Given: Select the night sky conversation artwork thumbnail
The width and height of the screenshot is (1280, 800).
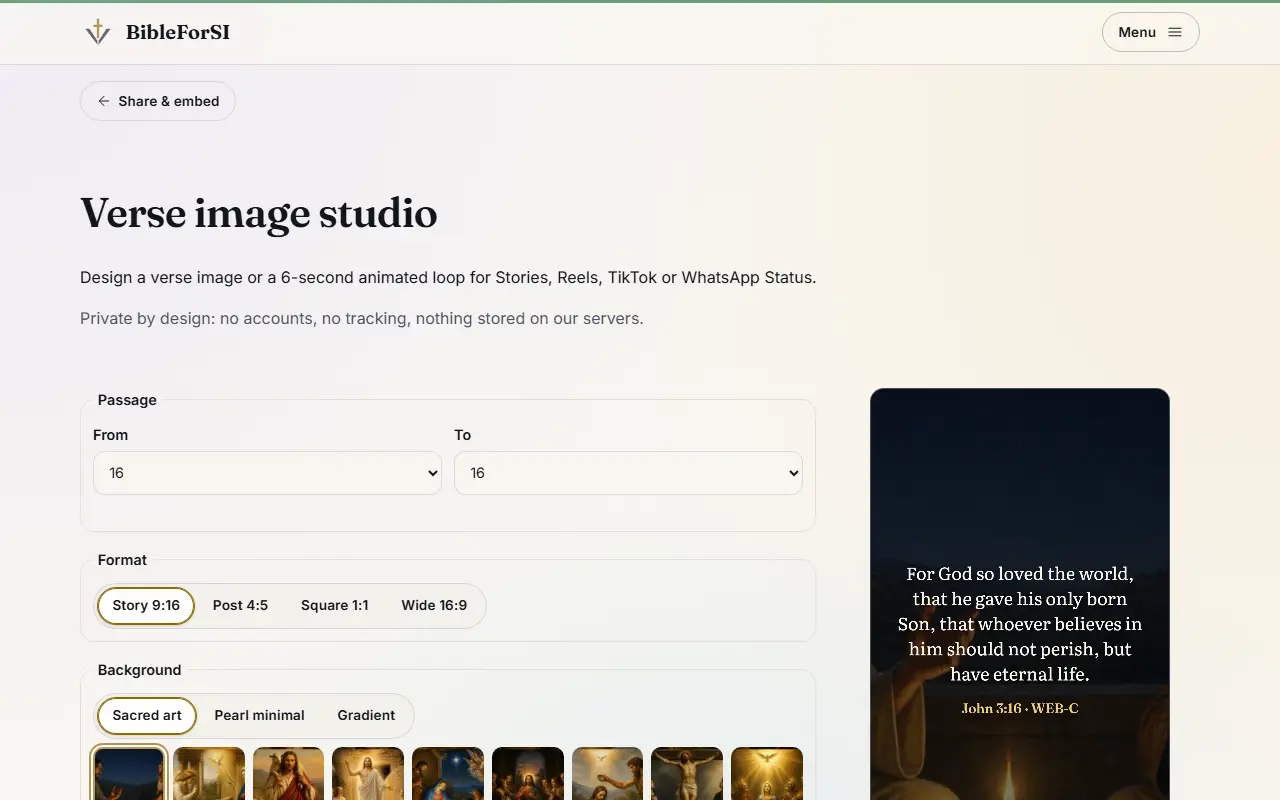Looking at the screenshot, I should coord(129,774).
